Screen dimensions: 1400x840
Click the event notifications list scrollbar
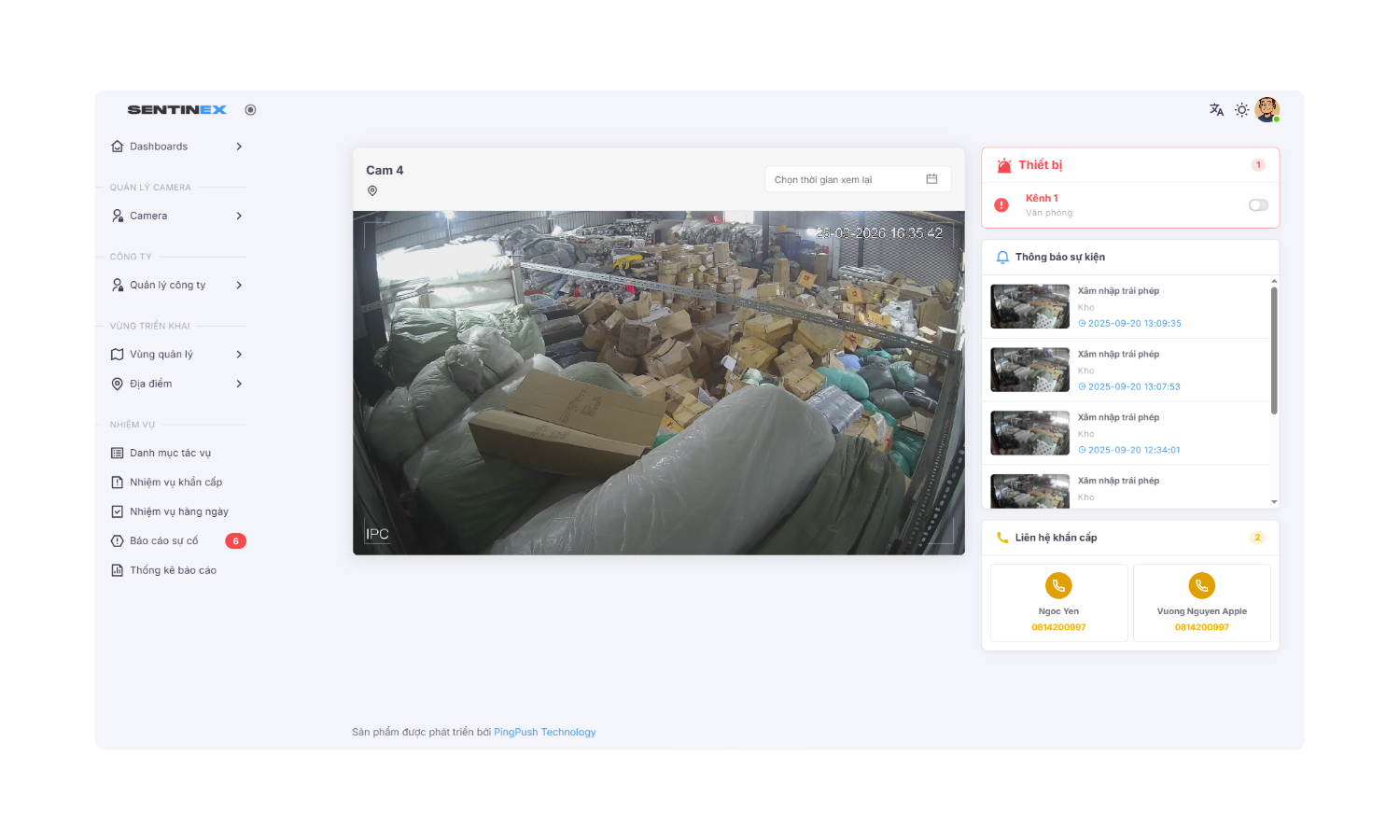click(x=1274, y=350)
